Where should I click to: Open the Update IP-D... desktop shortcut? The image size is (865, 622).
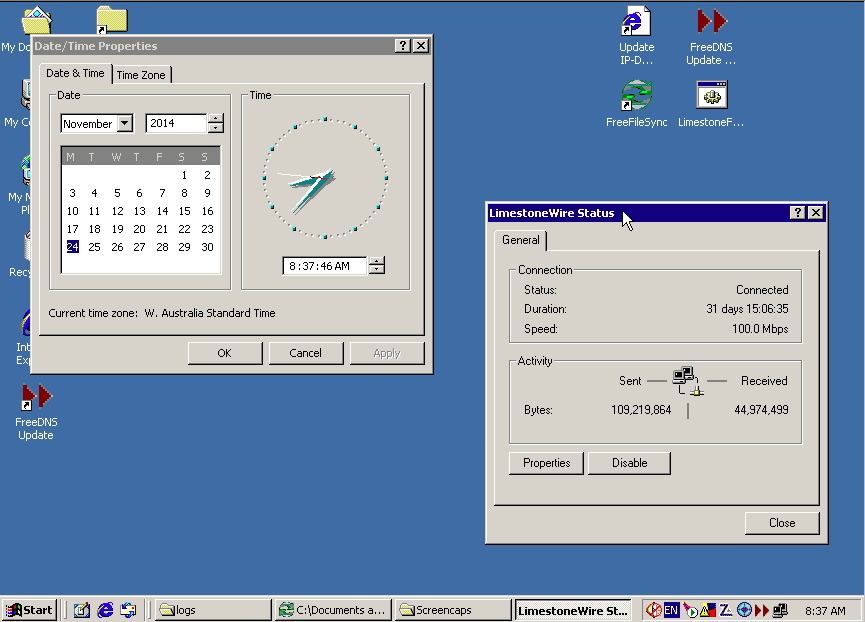pos(636,35)
